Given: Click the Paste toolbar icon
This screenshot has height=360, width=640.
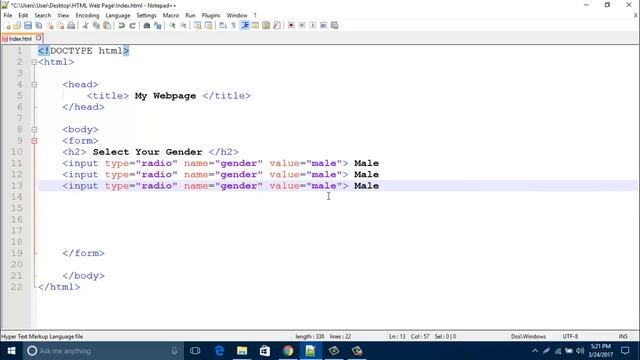Looking at the screenshot, I should coord(107,26).
